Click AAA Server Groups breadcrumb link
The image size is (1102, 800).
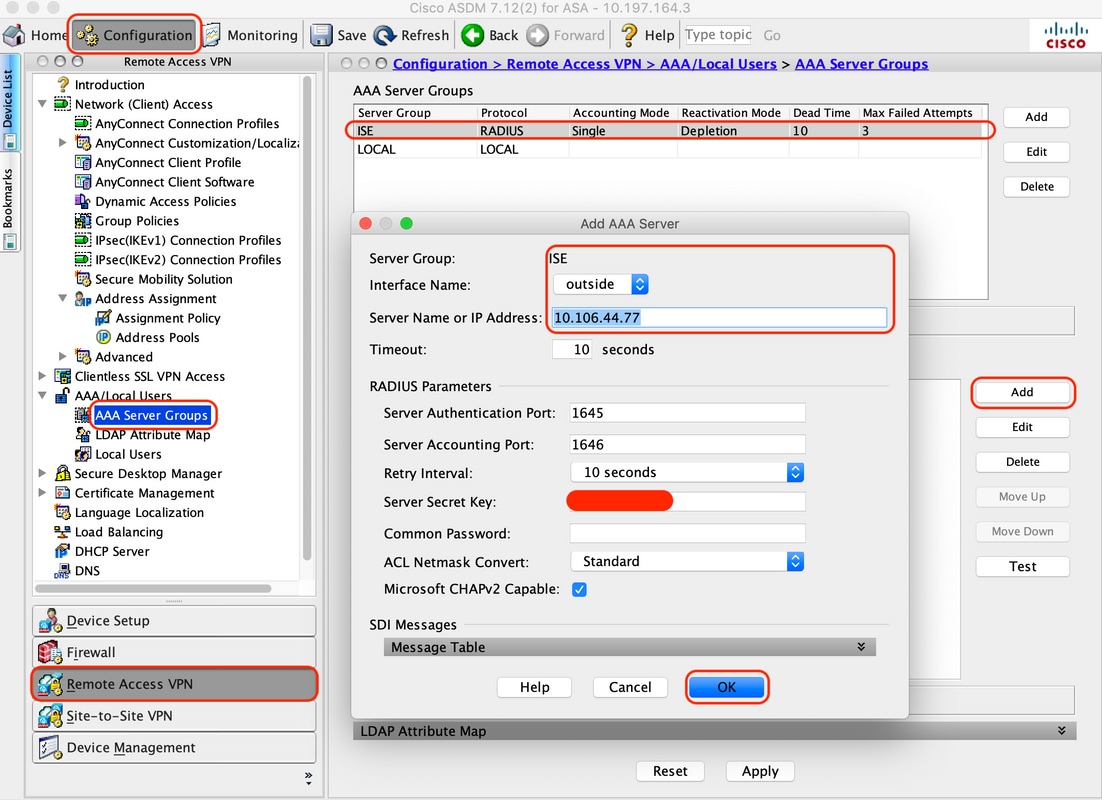862,64
